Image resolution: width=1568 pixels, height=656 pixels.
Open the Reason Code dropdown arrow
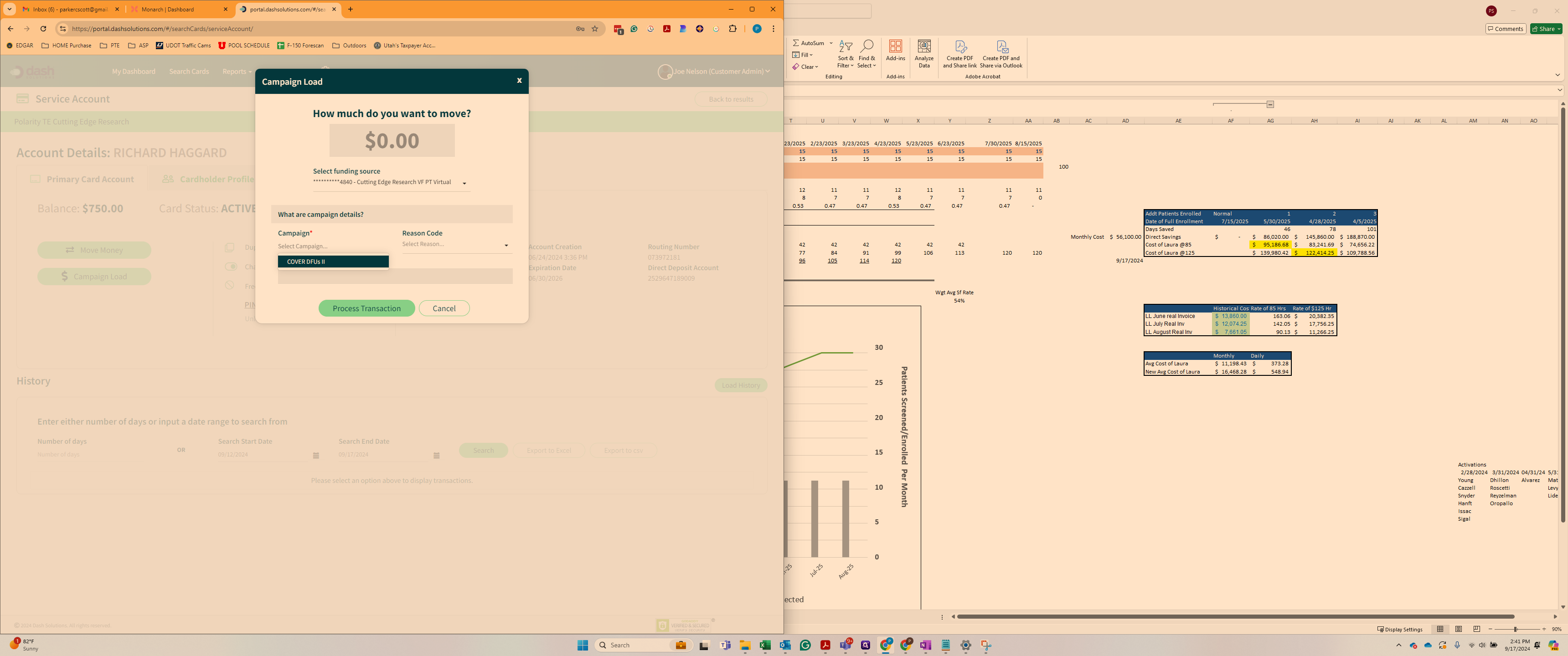[x=506, y=245]
